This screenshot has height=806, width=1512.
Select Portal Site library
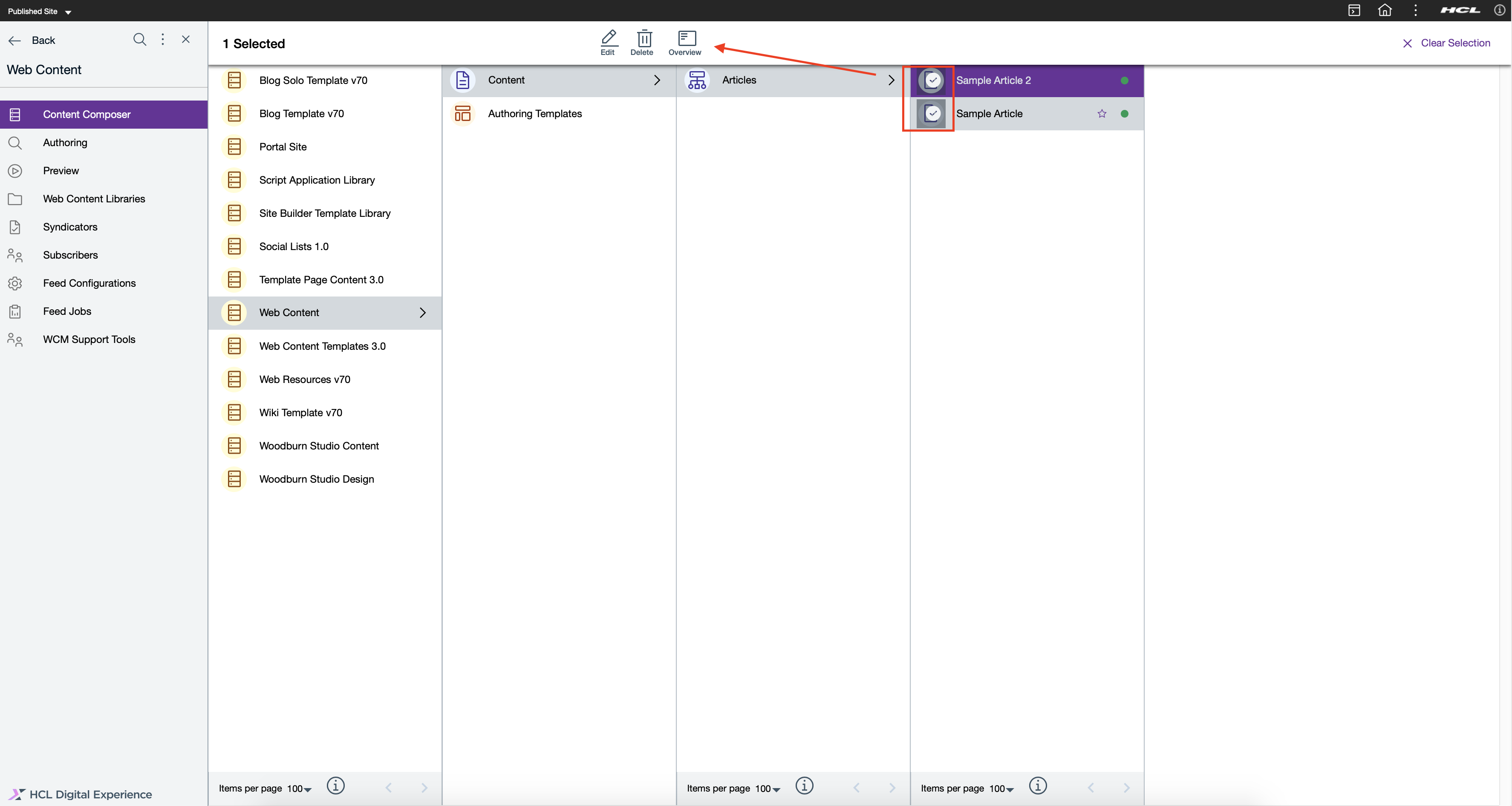tap(325, 147)
